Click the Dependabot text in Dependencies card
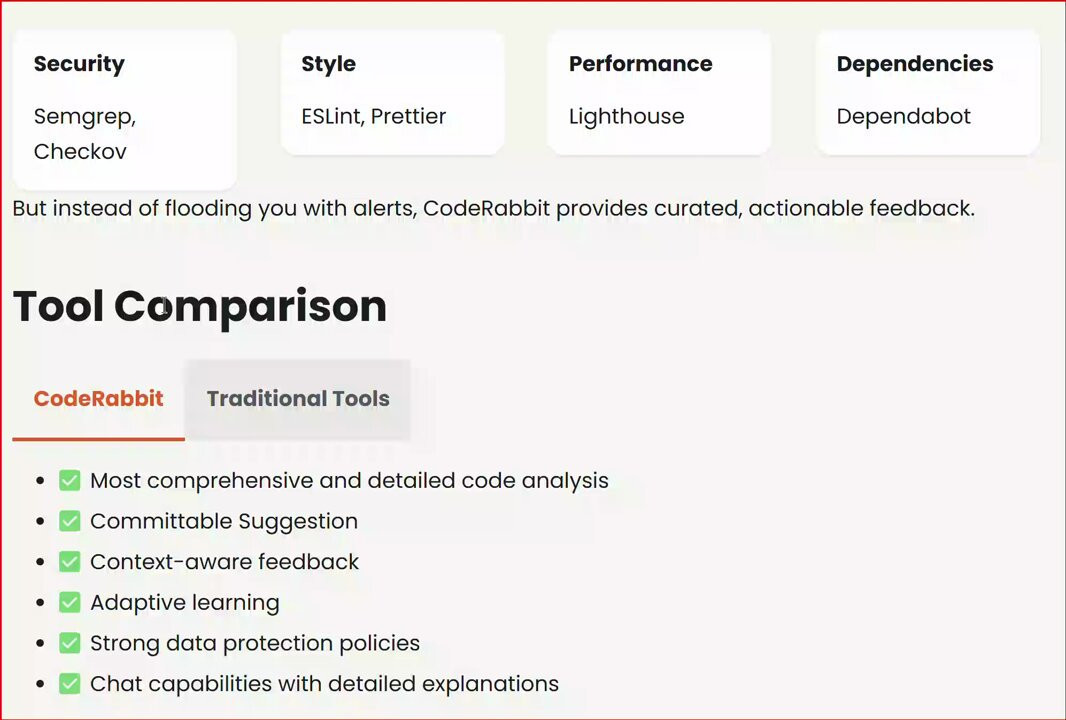The height and width of the screenshot is (720, 1066). pyautogui.click(x=904, y=116)
